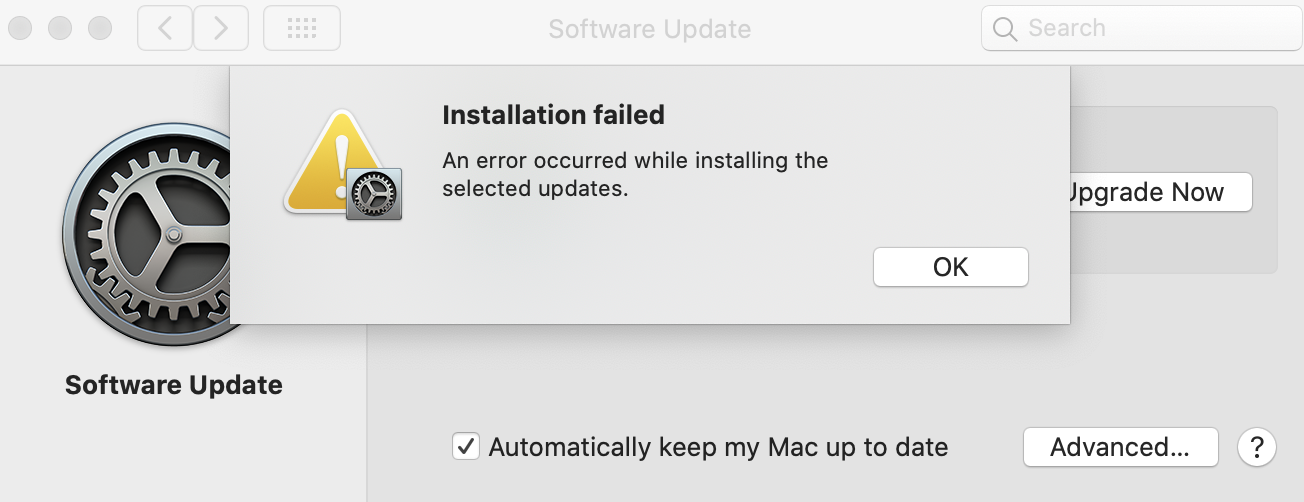Screen dimensions: 1304x502
Task: Minimize the window using the middle gray button
Action: click(60, 28)
